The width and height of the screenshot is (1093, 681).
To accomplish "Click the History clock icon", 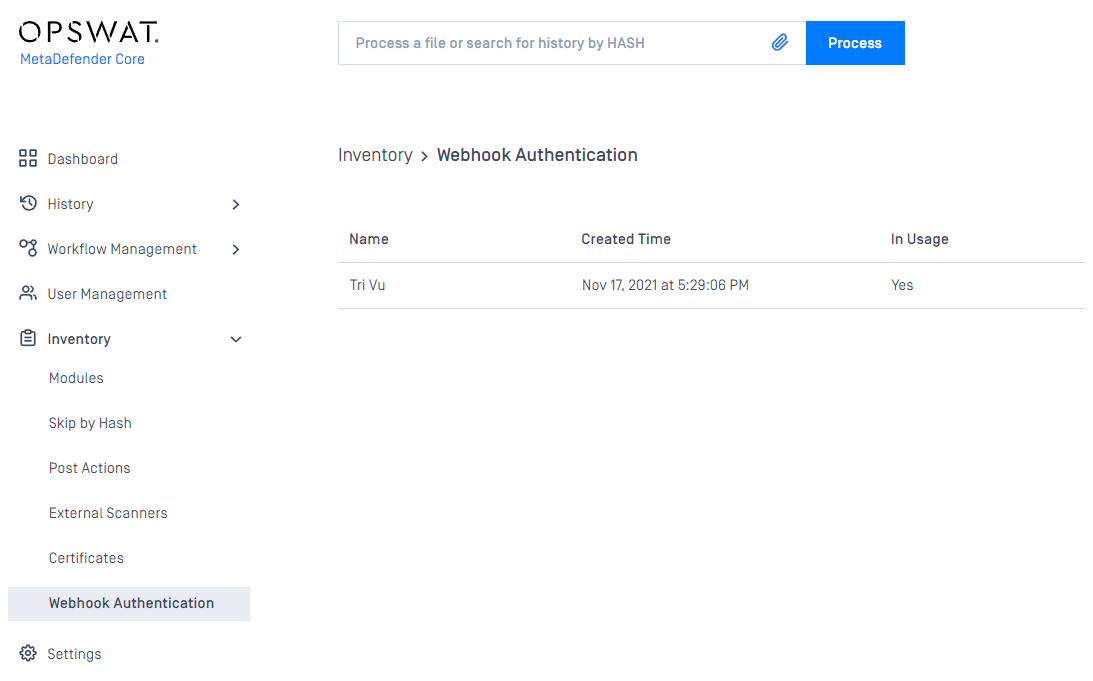I will pos(28,203).
